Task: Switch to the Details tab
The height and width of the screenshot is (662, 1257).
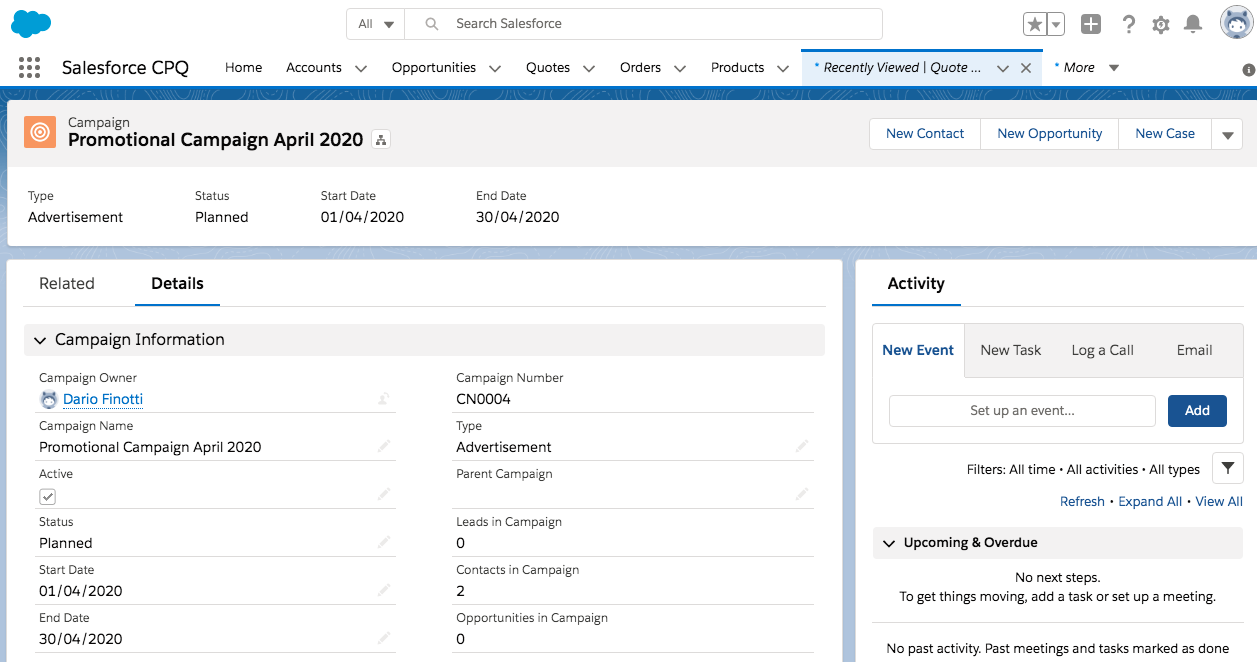Action: (x=178, y=284)
